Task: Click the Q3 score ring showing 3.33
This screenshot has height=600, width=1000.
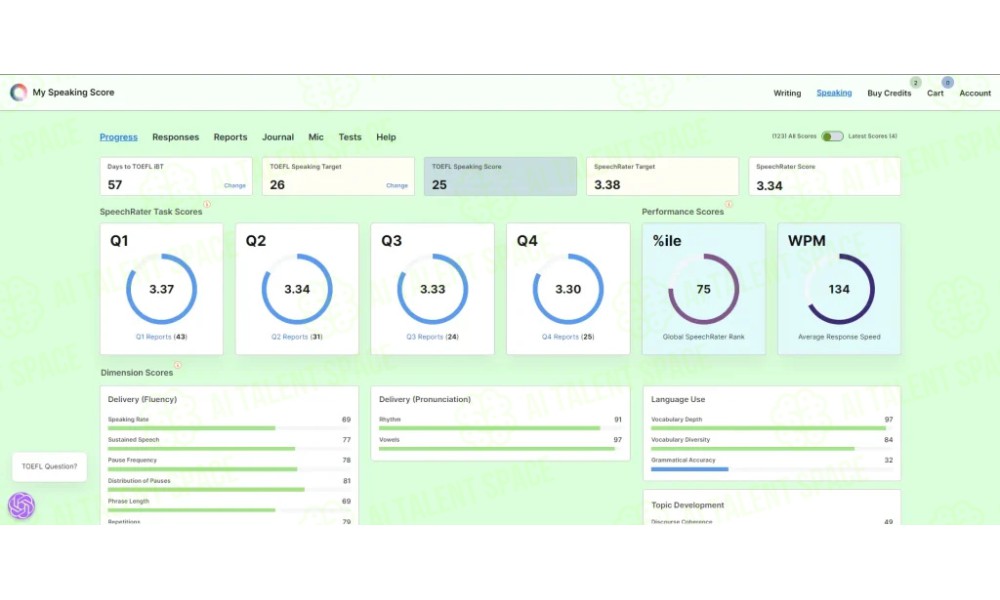Action: [432, 289]
